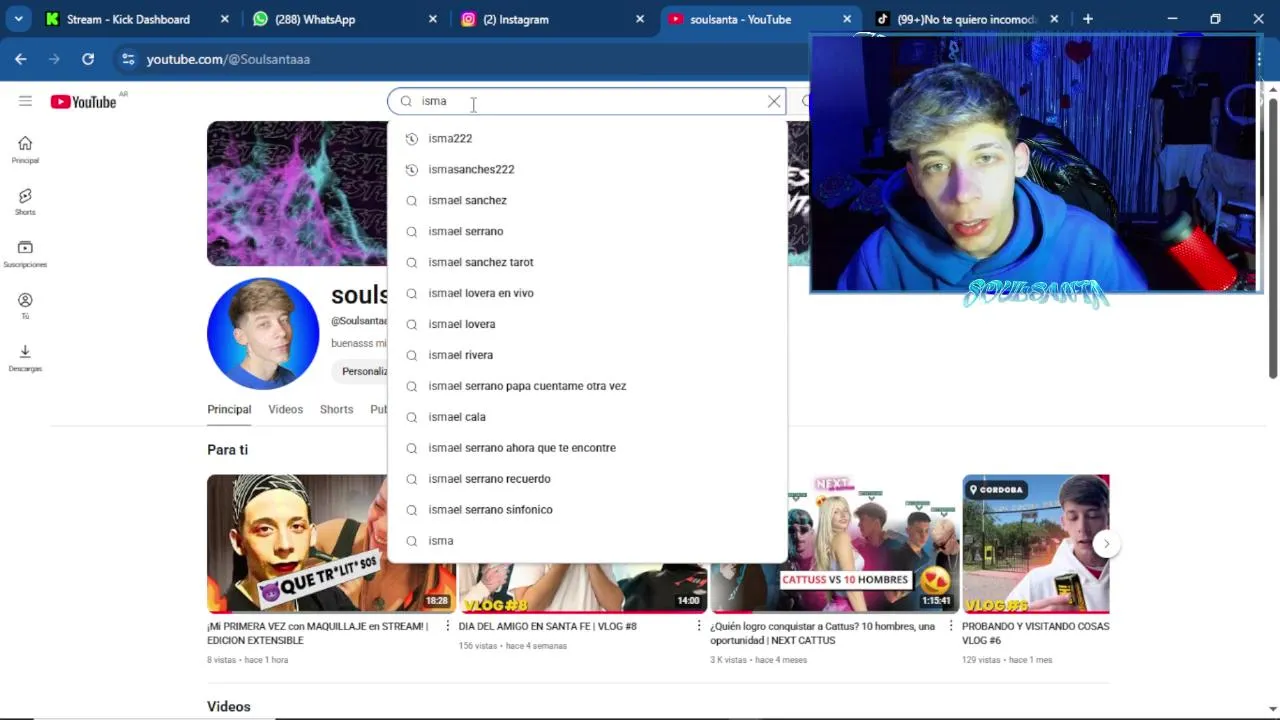Close the Instagram tab
Viewport: 1280px width, 720px height.
[640, 19]
